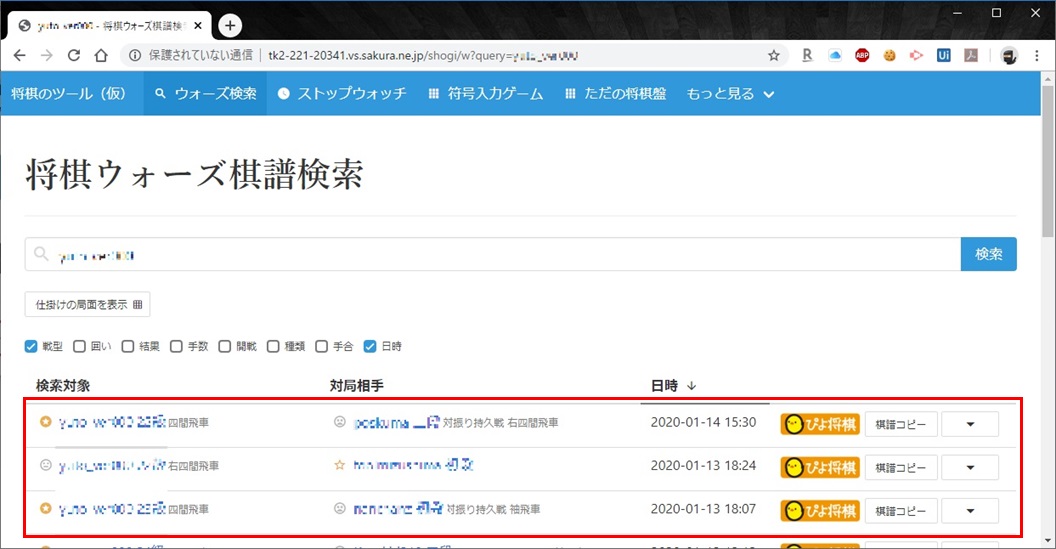Open dropdown on 2020-01-14 15:30 row
The height and width of the screenshot is (549, 1056).
pyautogui.click(x=970, y=424)
